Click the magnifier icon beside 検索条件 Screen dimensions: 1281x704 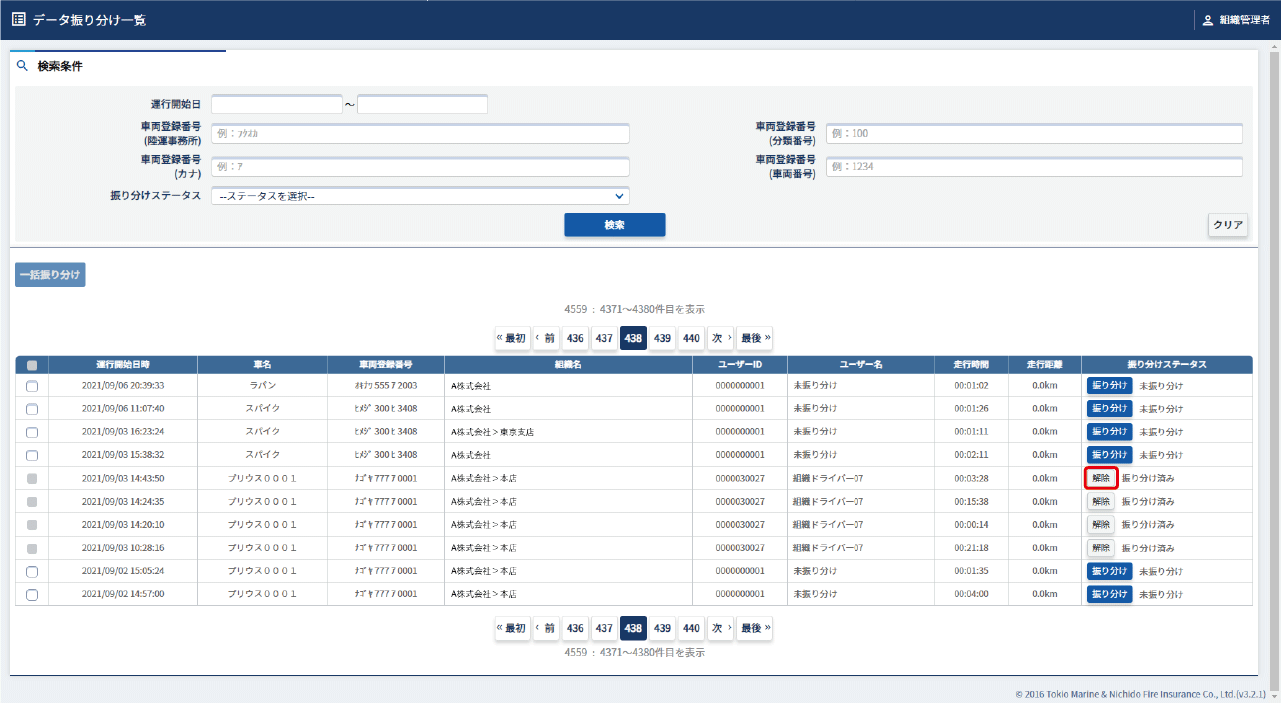[x=22, y=66]
